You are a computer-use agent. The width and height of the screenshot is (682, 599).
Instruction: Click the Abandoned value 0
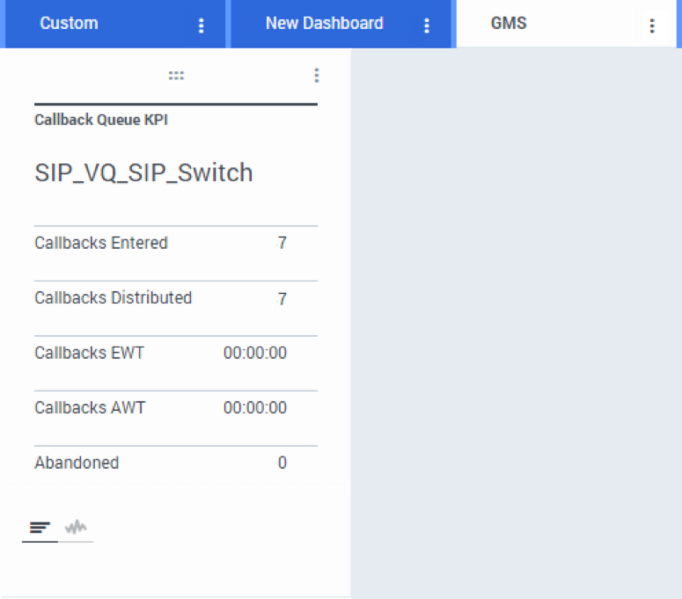click(x=282, y=463)
